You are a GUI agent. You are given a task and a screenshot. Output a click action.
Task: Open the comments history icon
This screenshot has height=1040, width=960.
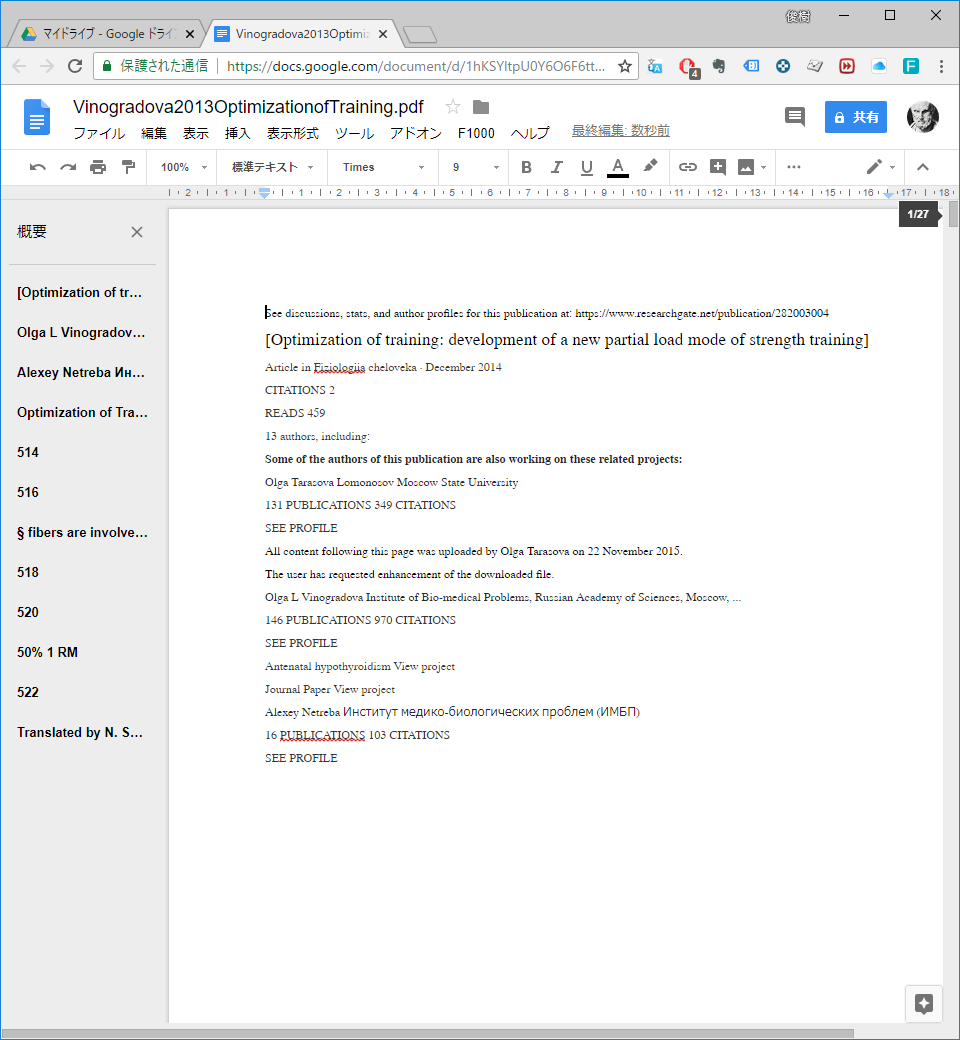pyautogui.click(x=795, y=117)
